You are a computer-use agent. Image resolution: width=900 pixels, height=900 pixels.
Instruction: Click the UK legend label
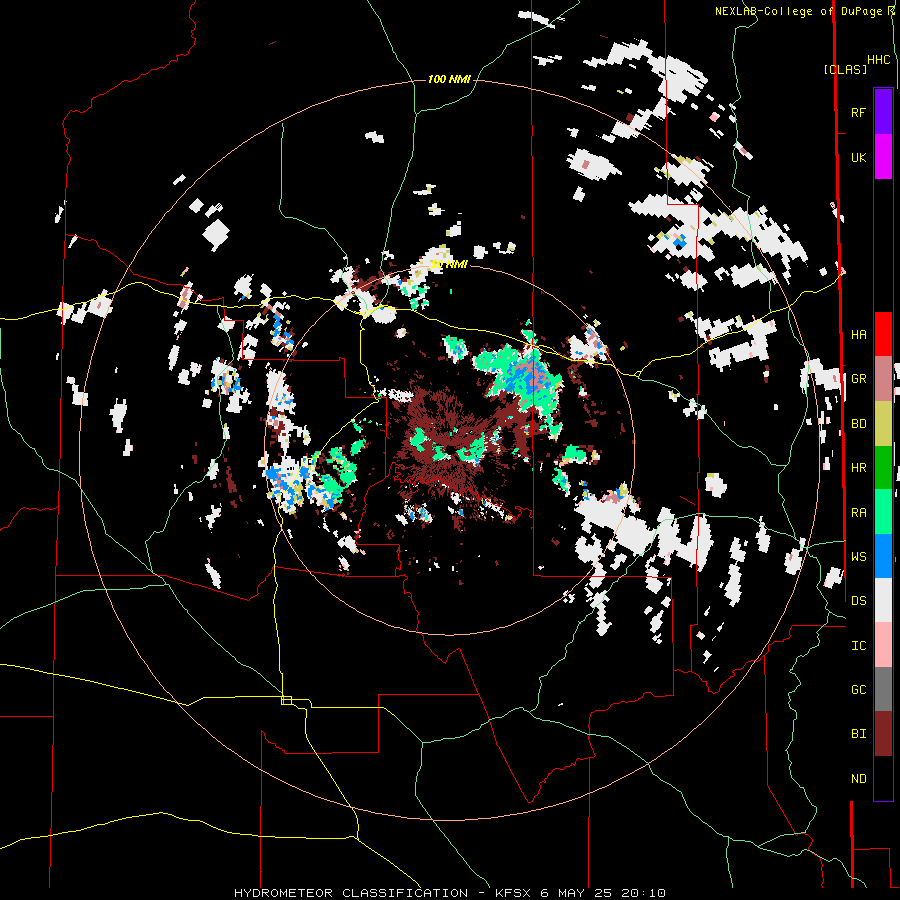click(858, 157)
